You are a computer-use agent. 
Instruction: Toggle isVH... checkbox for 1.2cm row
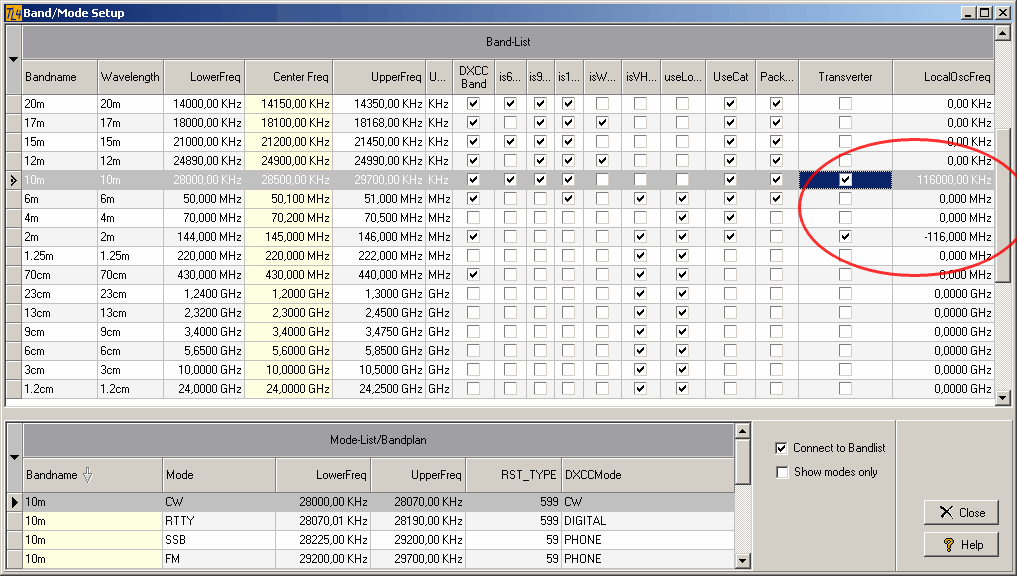pyautogui.click(x=640, y=389)
